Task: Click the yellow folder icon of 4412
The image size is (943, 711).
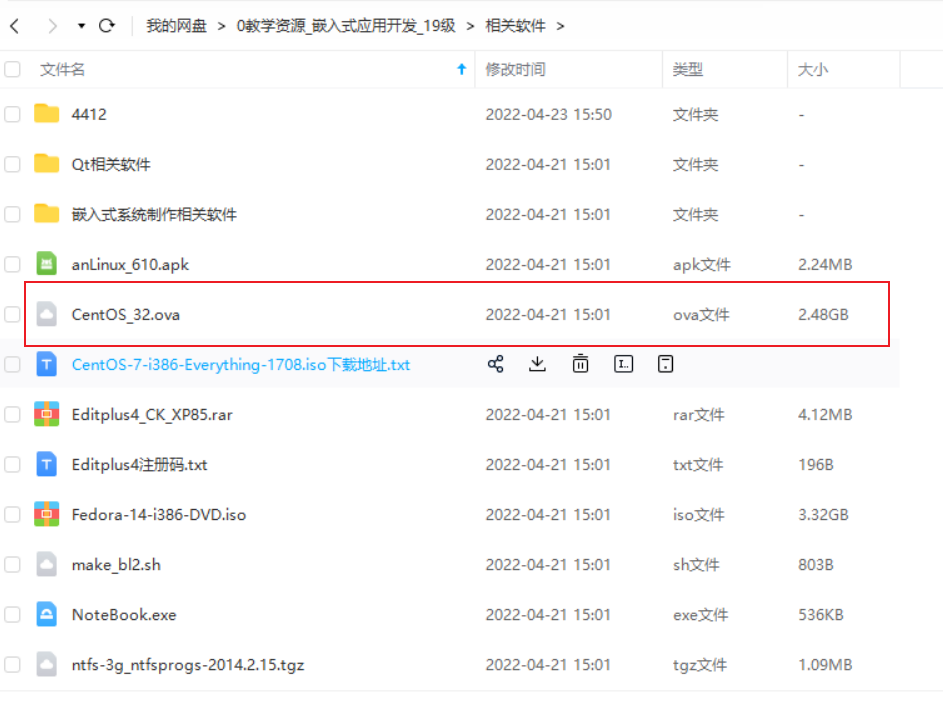Action: click(x=45, y=114)
